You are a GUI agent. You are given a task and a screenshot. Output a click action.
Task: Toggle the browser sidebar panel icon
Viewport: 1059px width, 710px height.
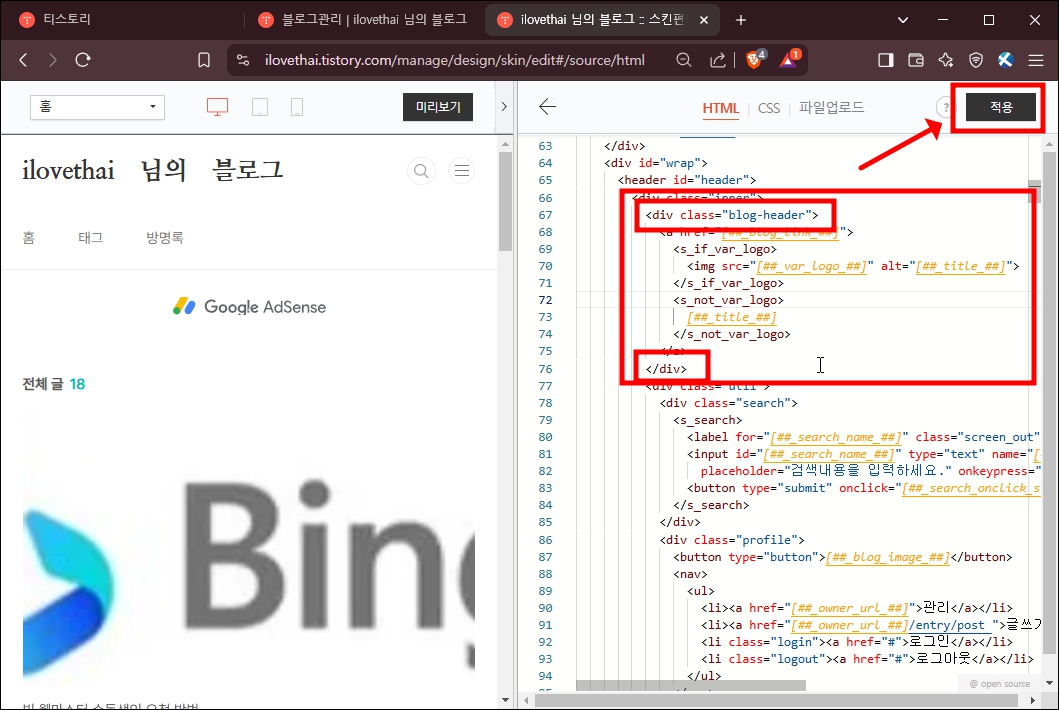point(884,59)
